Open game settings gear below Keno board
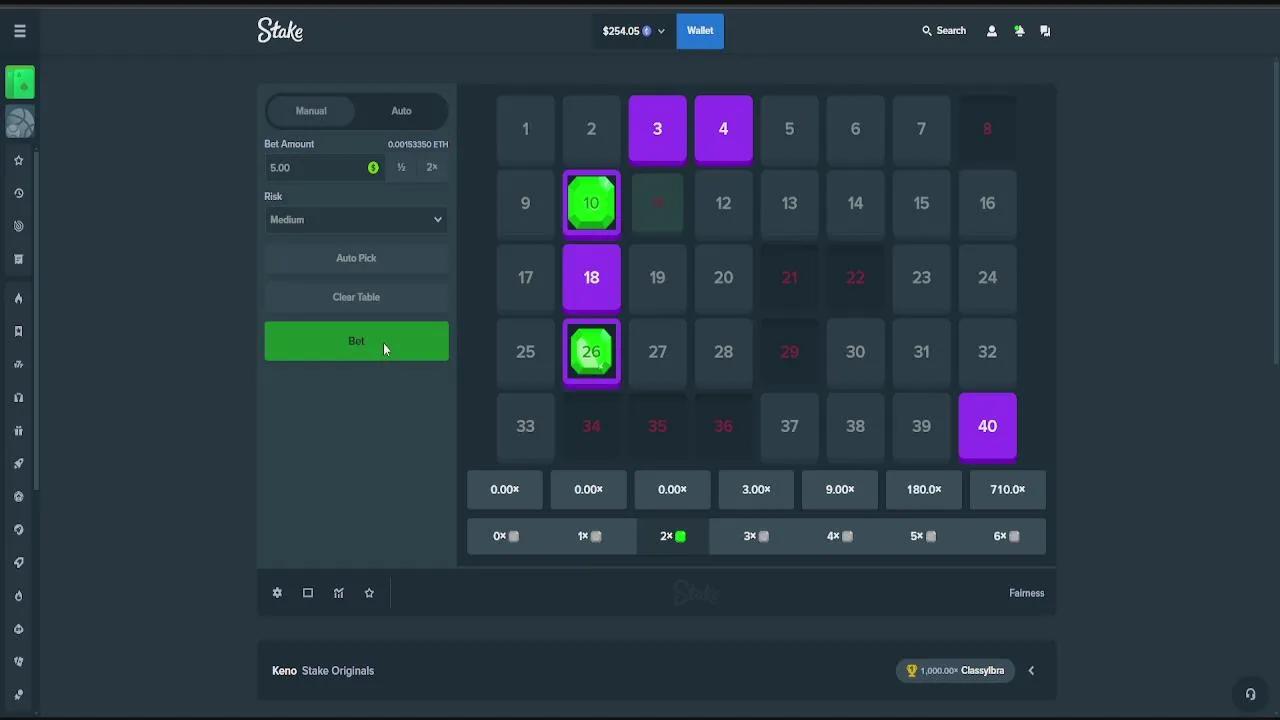The width and height of the screenshot is (1280, 720). coord(277,593)
